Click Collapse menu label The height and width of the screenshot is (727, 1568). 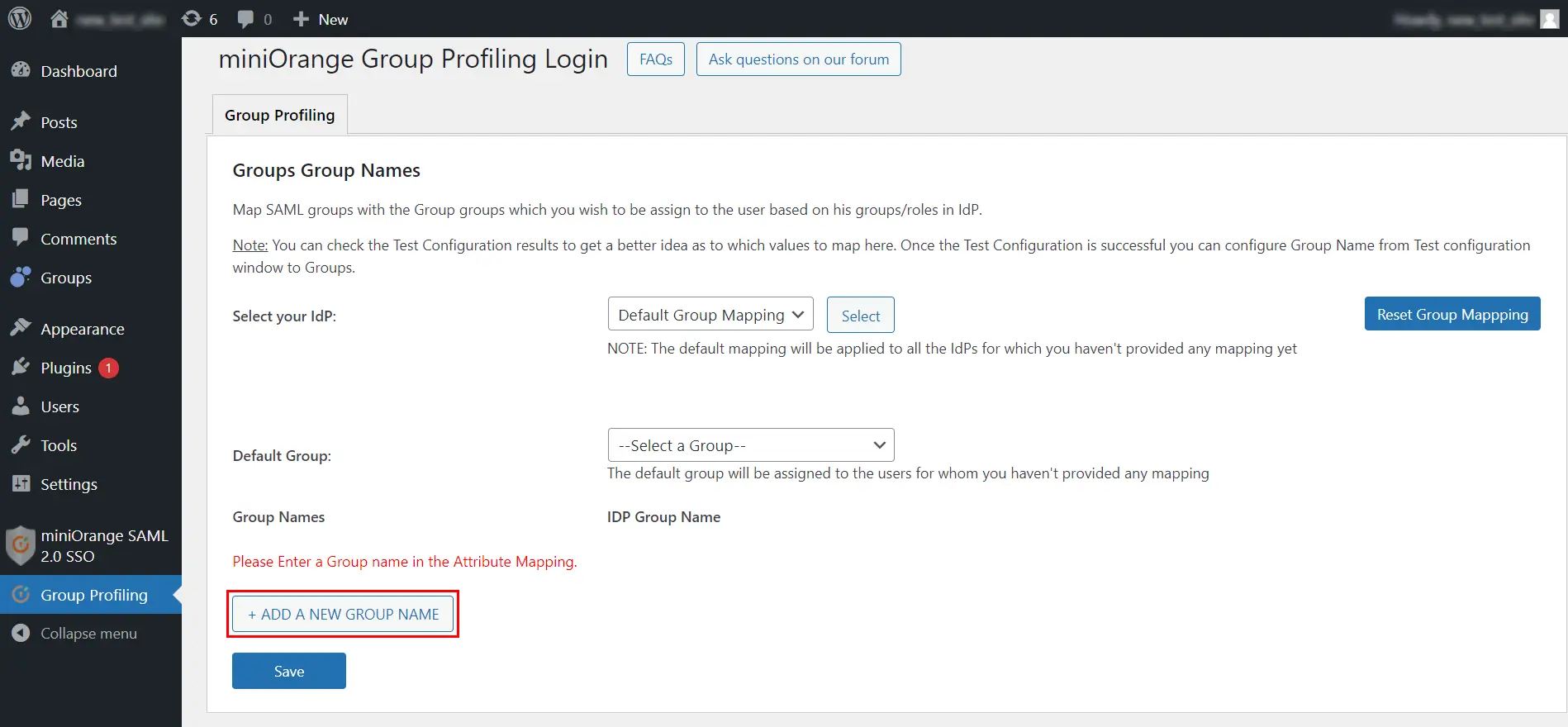point(88,634)
